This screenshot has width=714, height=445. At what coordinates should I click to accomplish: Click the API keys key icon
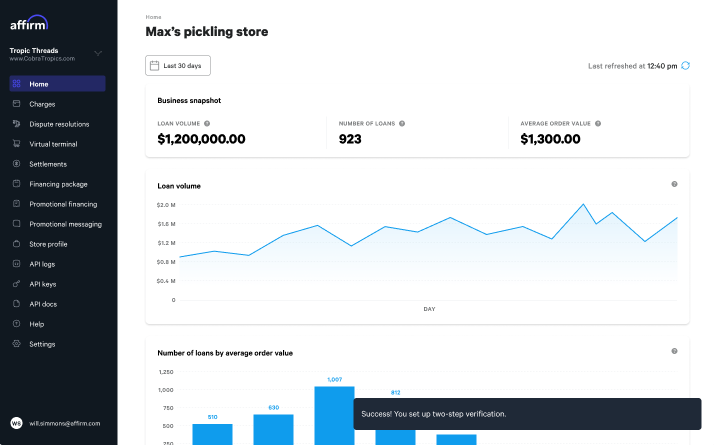pos(16,284)
